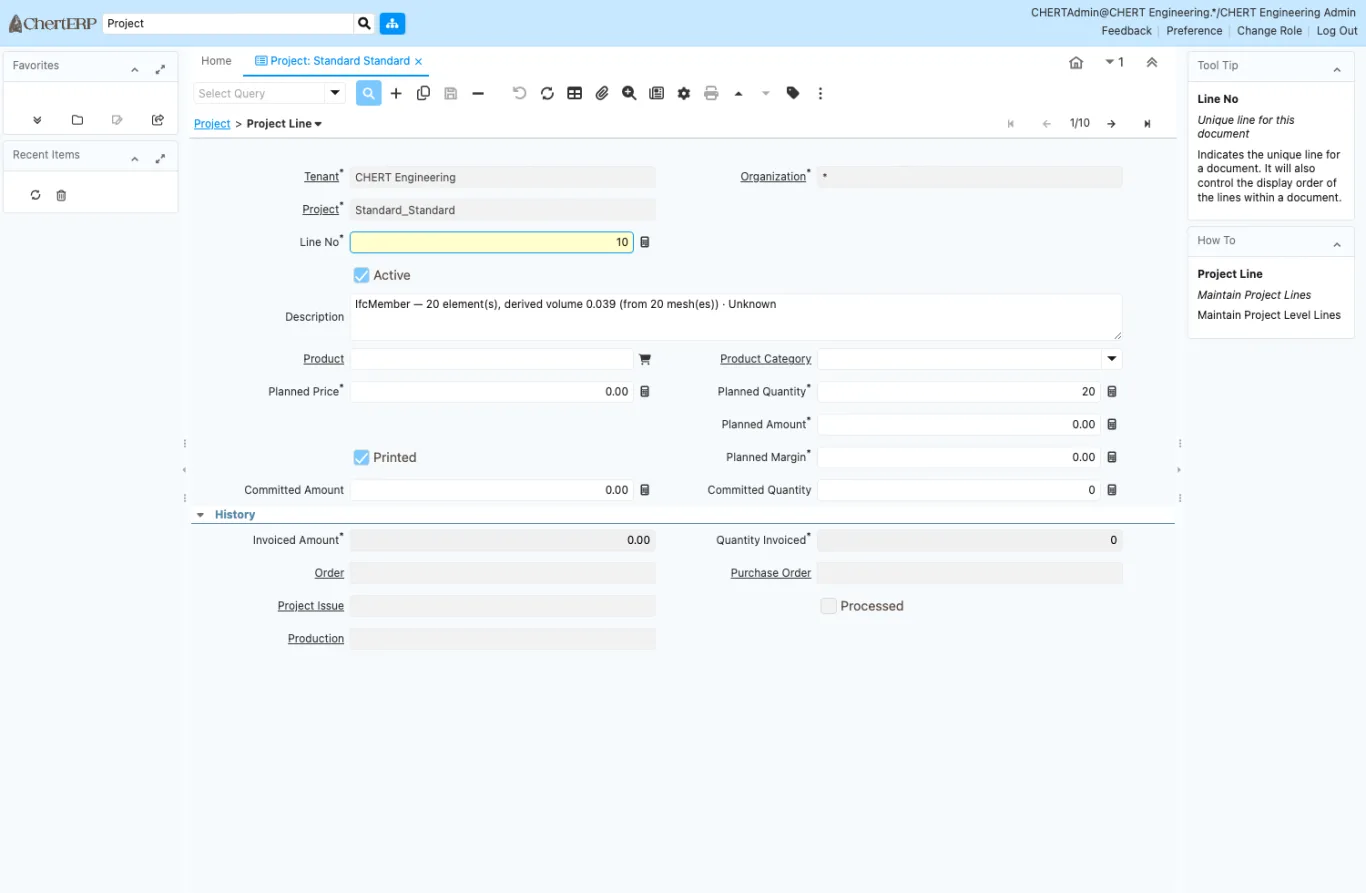Open the Product shopping cart lookup icon
1366x893 pixels.
(x=645, y=359)
